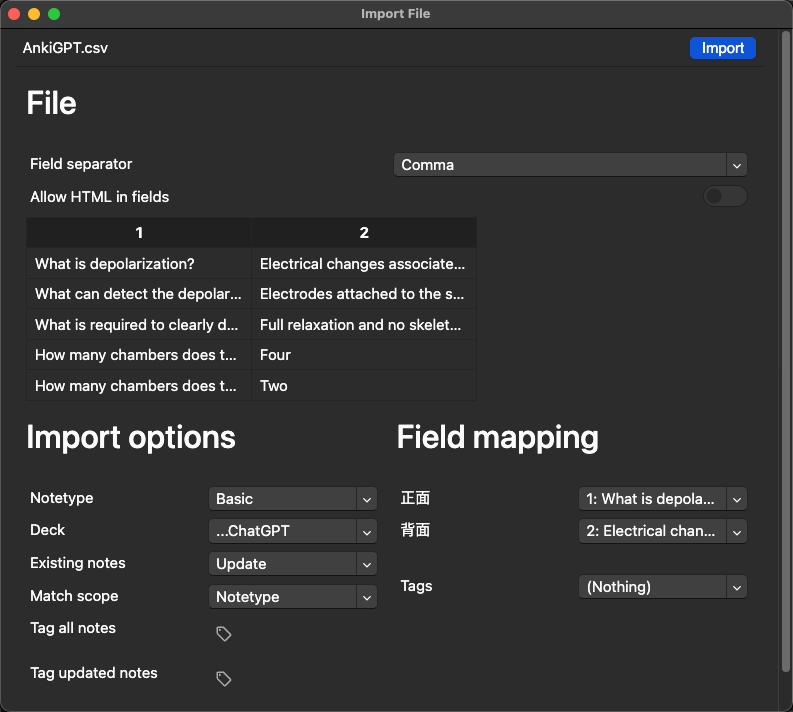Click the Import button
The height and width of the screenshot is (712, 793).
coord(722,48)
